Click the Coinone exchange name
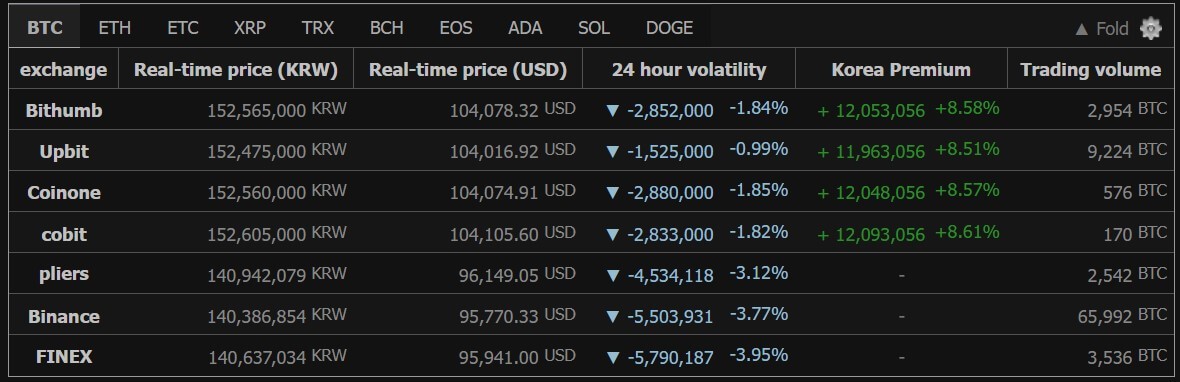The image size is (1180, 382). click(x=64, y=193)
